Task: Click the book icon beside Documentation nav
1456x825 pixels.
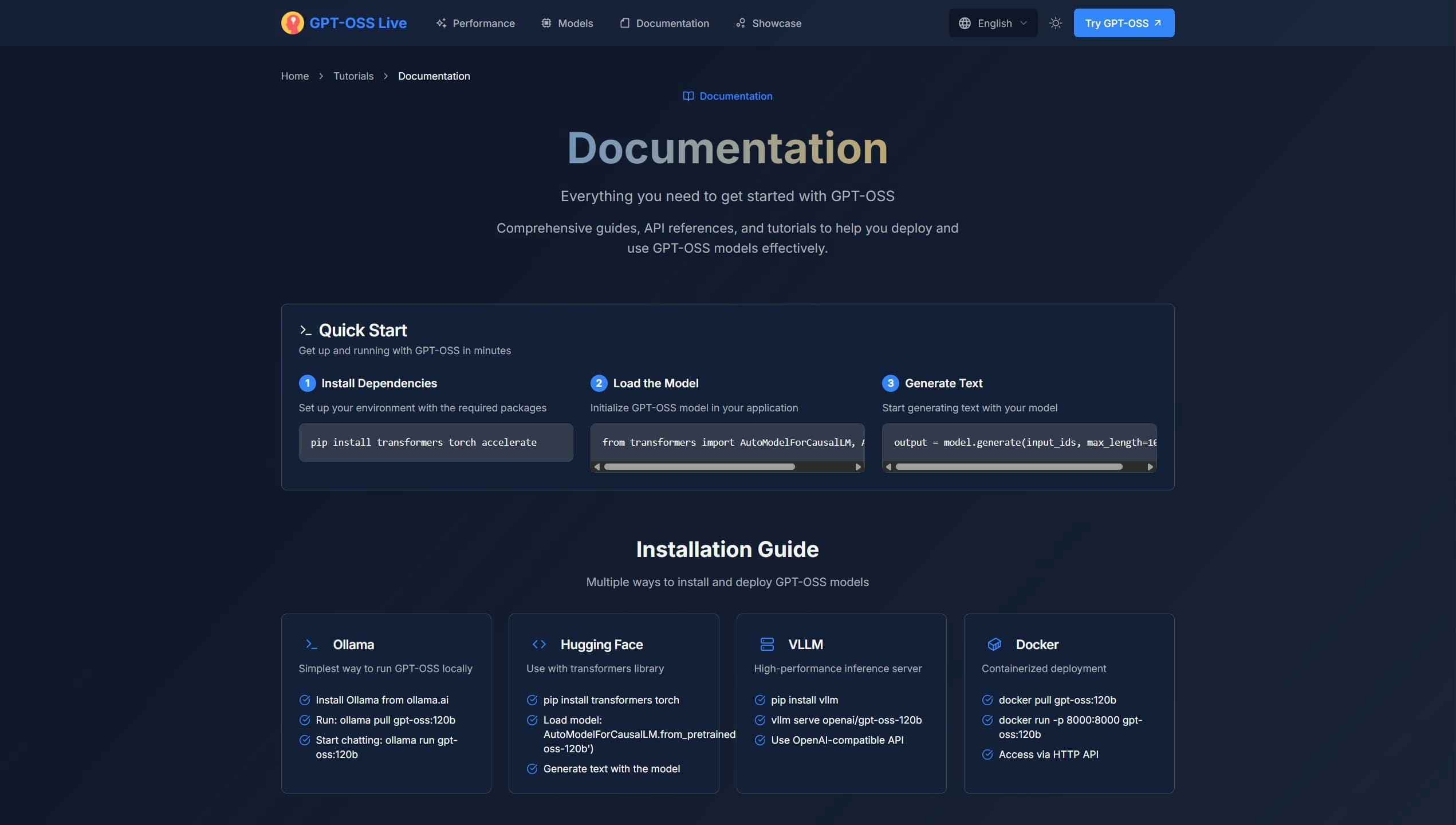Action: click(x=625, y=23)
